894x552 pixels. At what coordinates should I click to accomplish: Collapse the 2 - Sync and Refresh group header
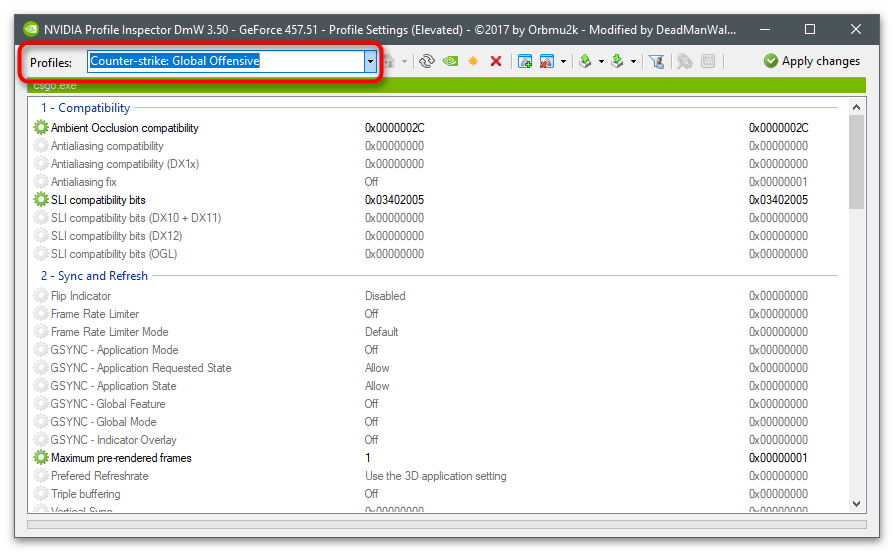(x=94, y=276)
